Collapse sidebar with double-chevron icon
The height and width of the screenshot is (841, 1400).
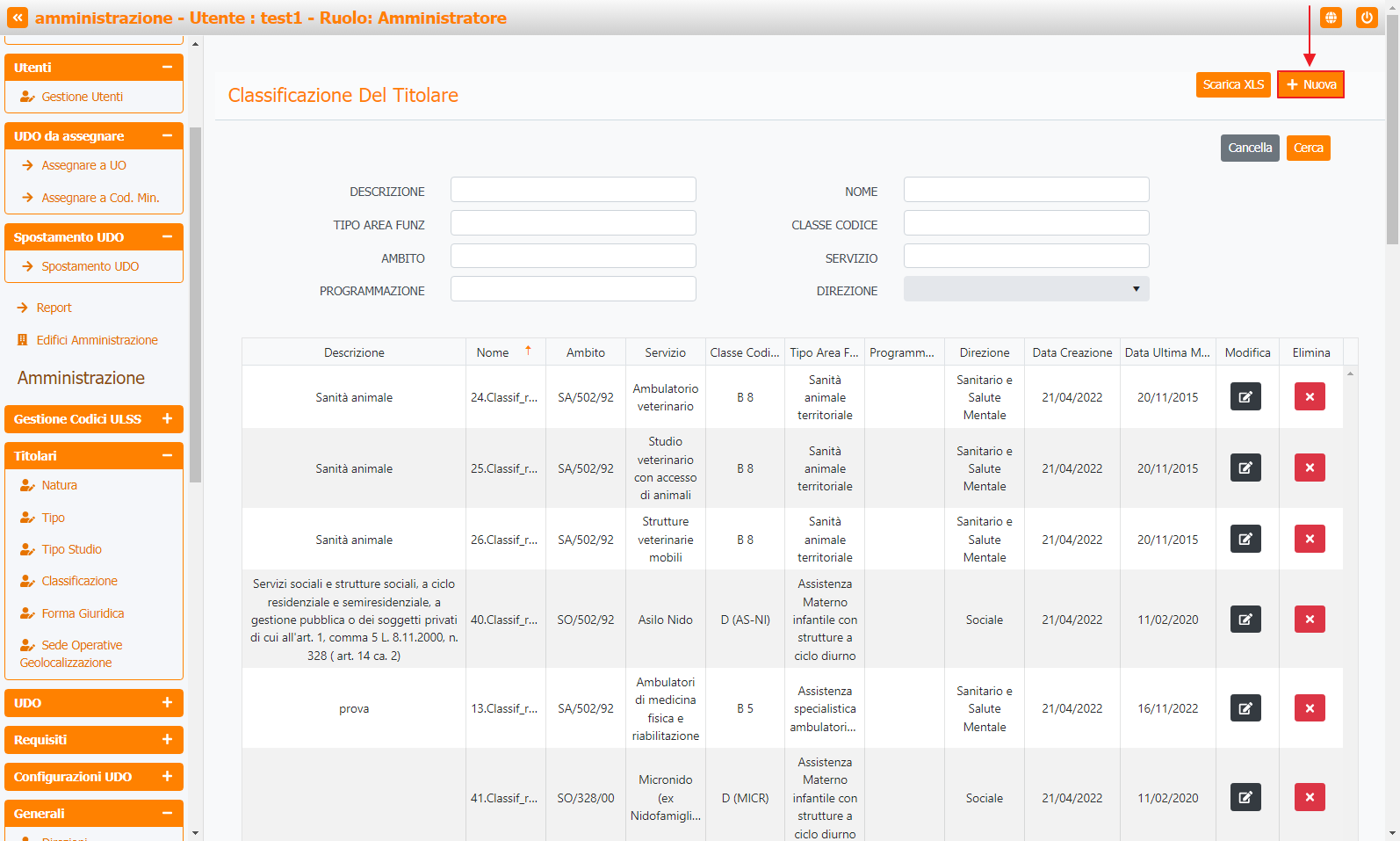click(x=18, y=18)
